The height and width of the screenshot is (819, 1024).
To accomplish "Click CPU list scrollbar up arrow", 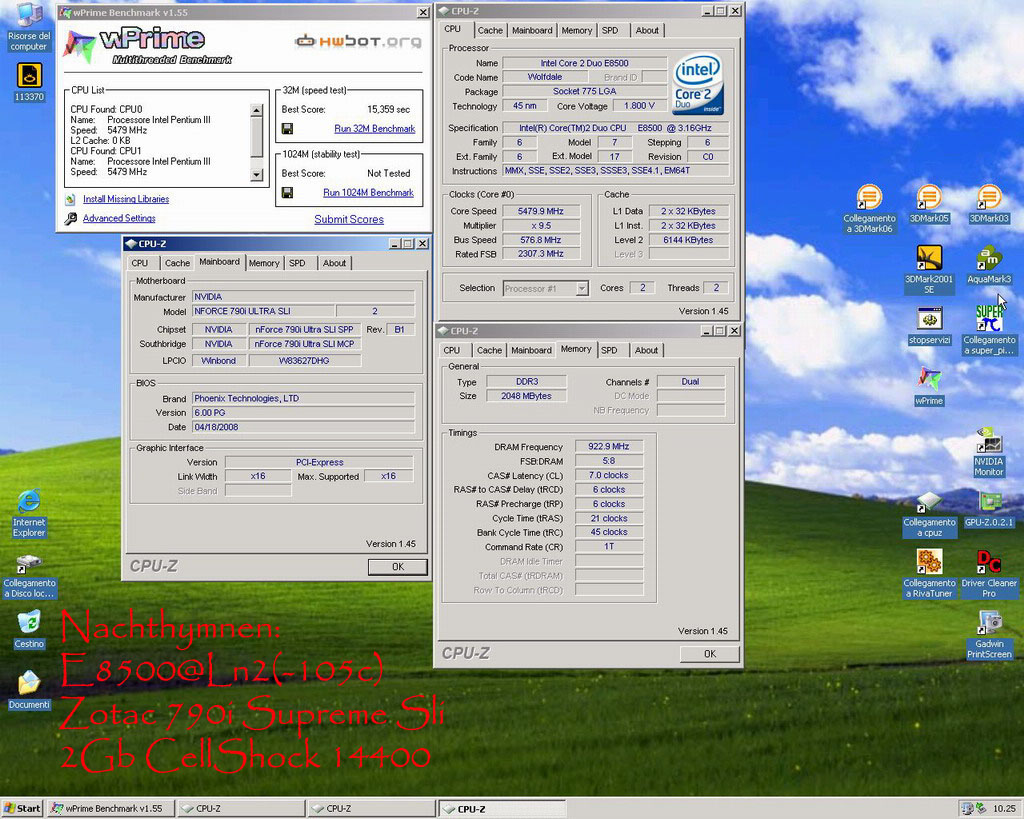I will [257, 110].
